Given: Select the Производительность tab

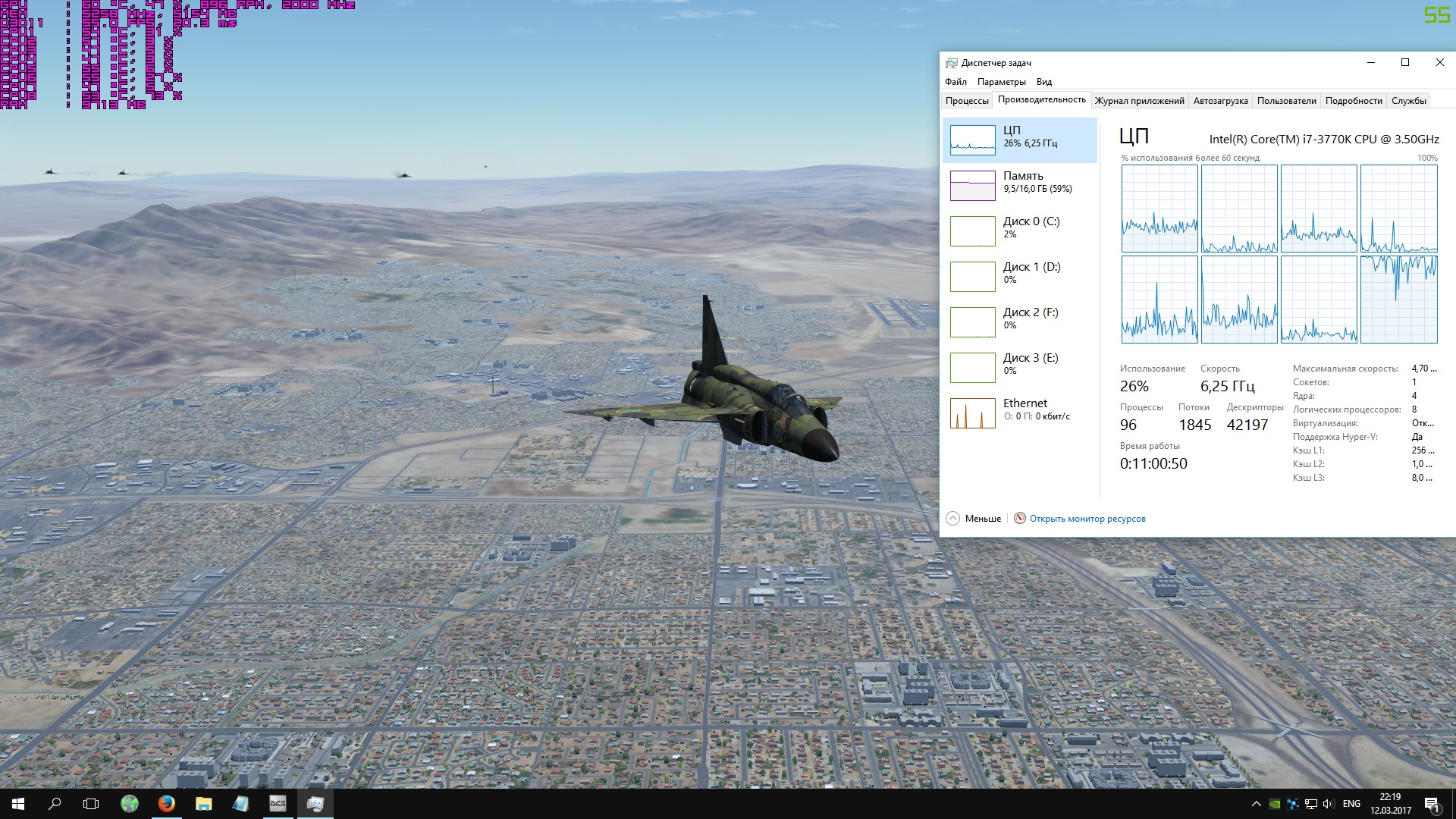Looking at the screenshot, I should pos(1041,100).
